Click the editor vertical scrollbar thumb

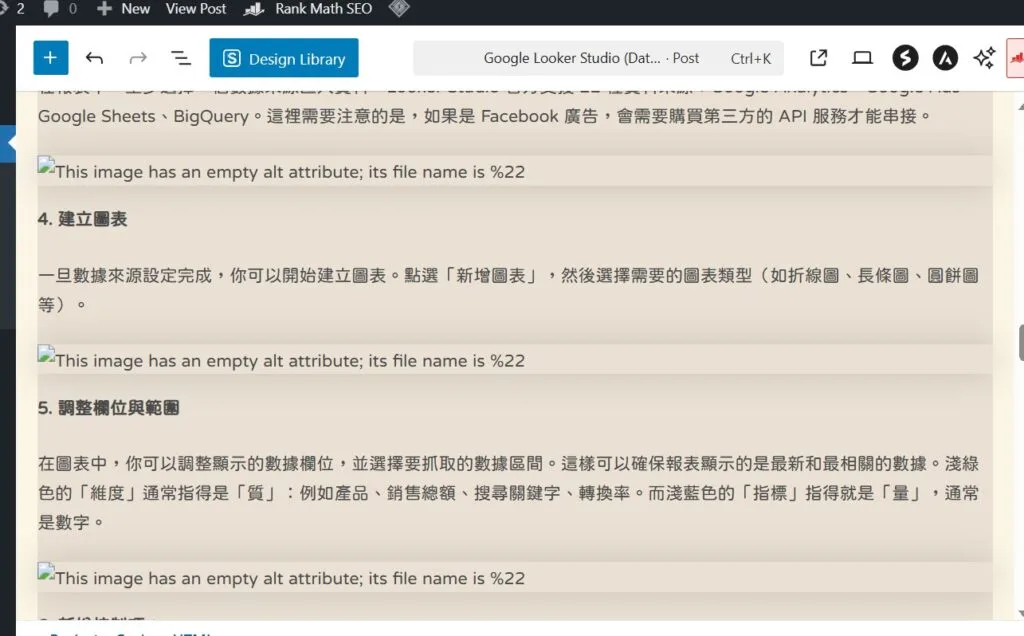[x=1021, y=342]
